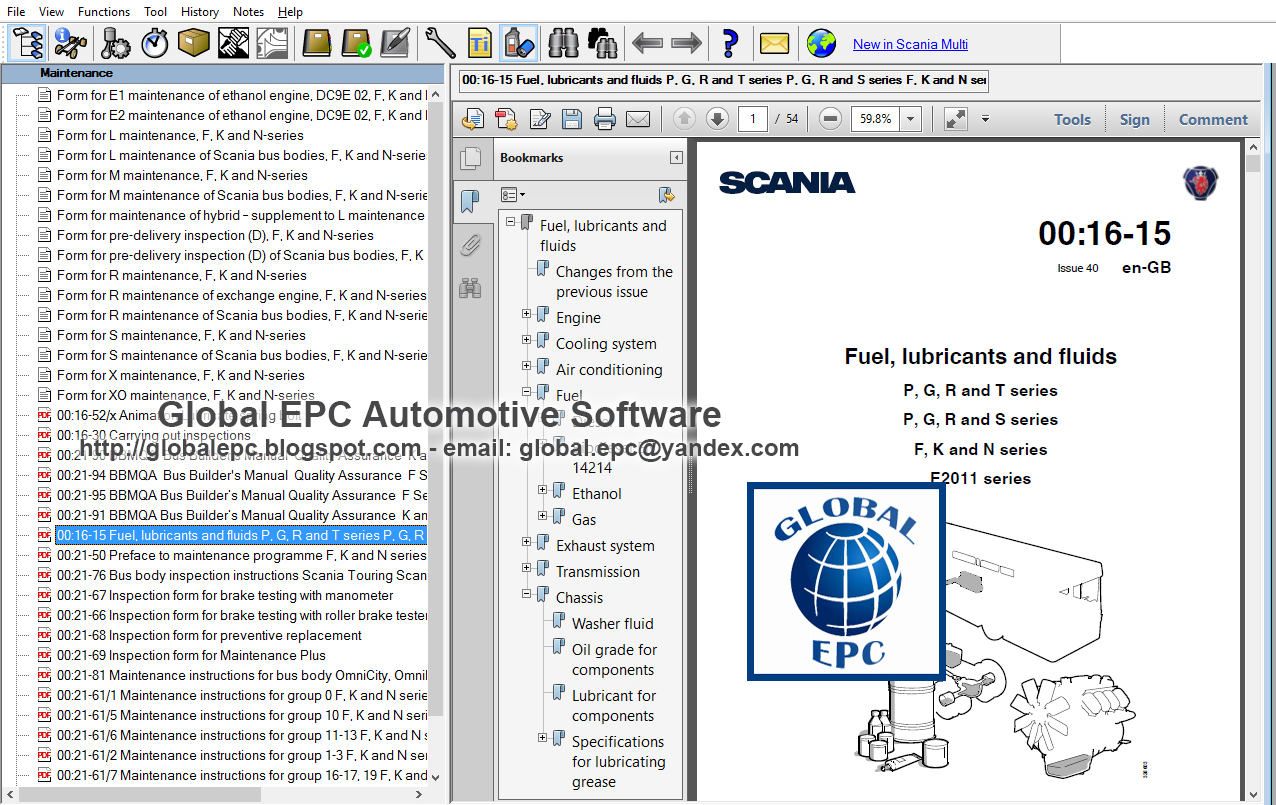This screenshot has width=1276, height=805.
Task: Go back with the left arrow icon
Action: (x=648, y=44)
